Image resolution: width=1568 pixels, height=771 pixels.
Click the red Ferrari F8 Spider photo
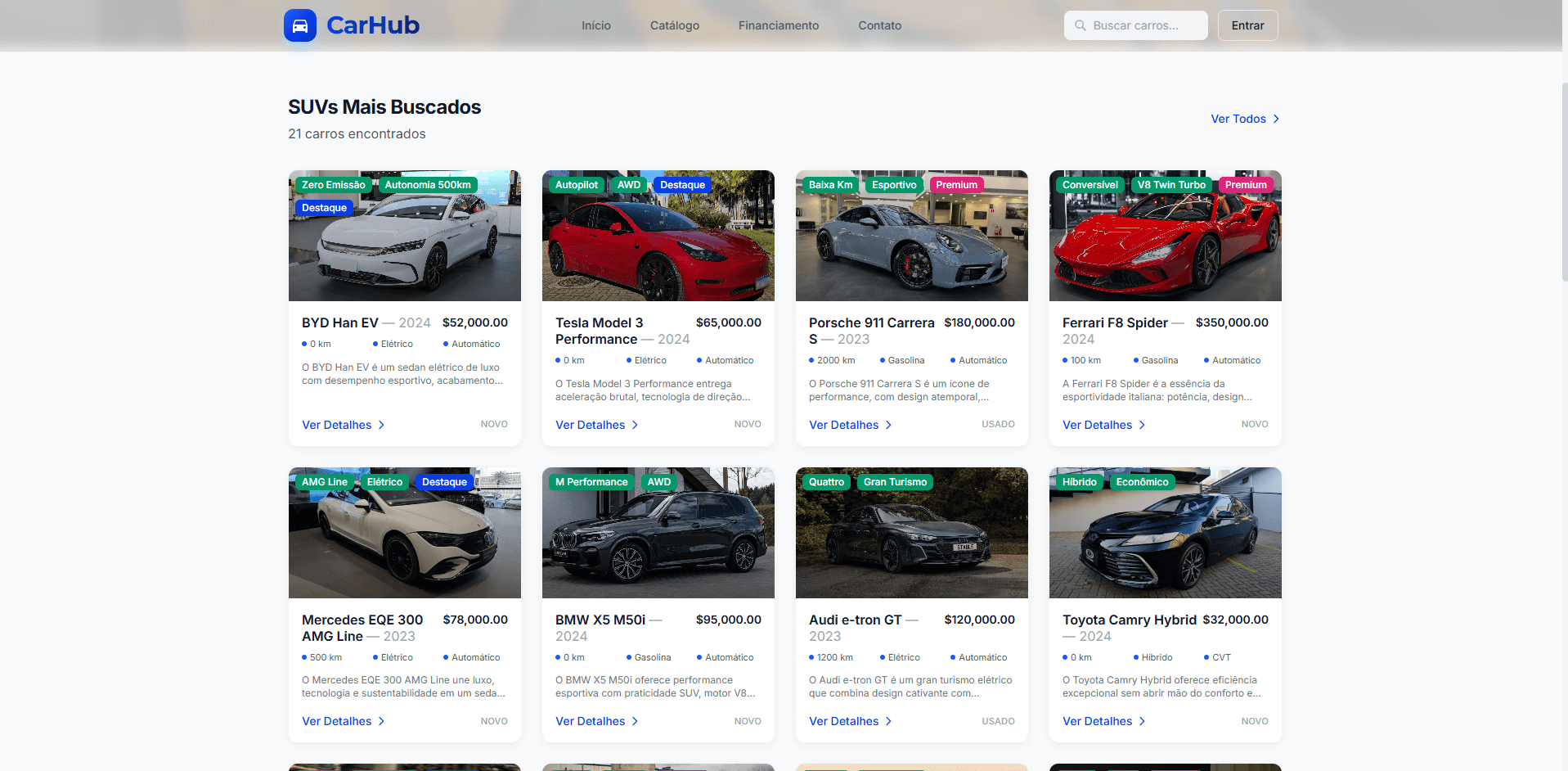(1165, 236)
